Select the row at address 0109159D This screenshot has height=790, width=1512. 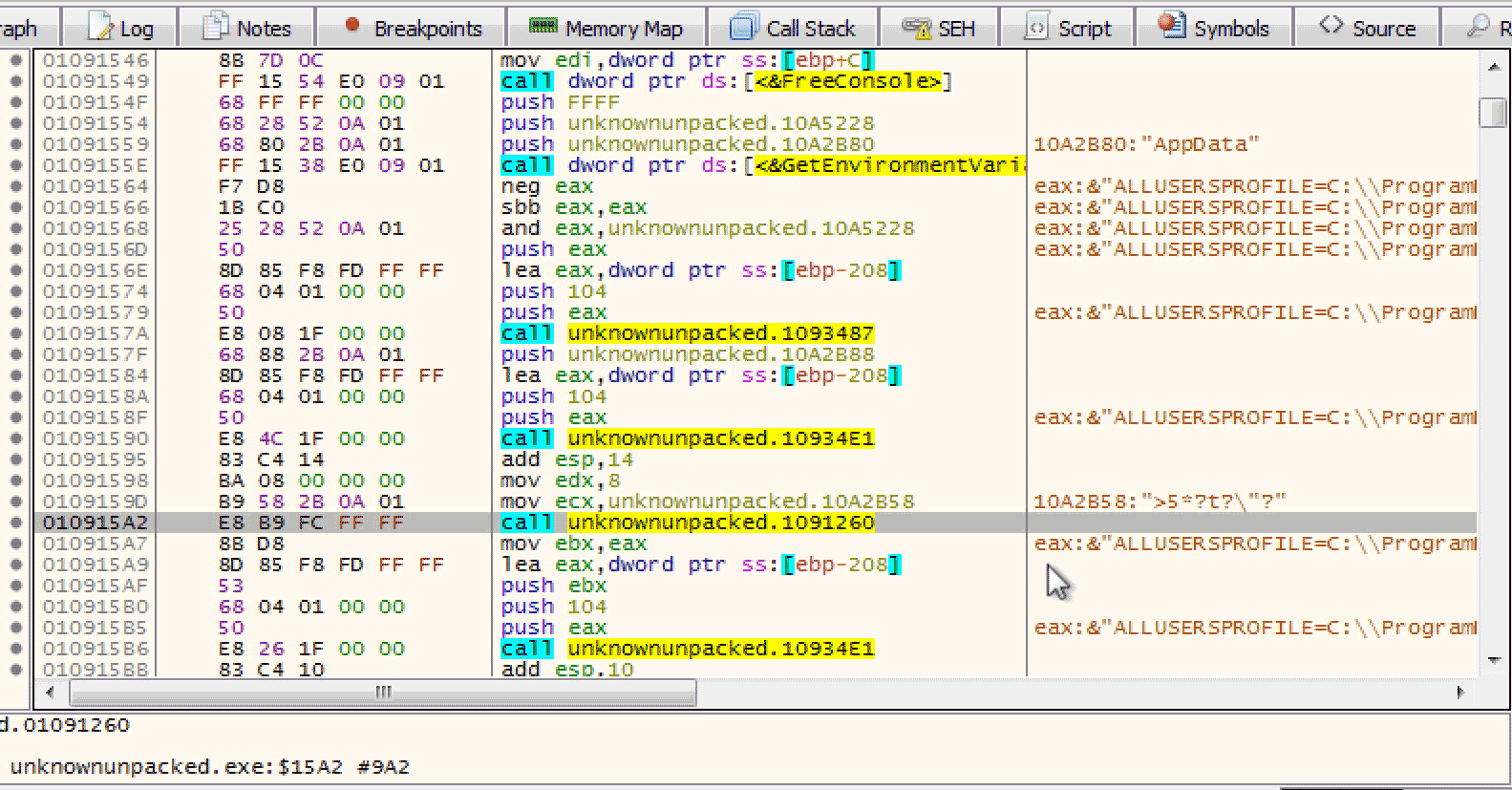click(x=96, y=502)
